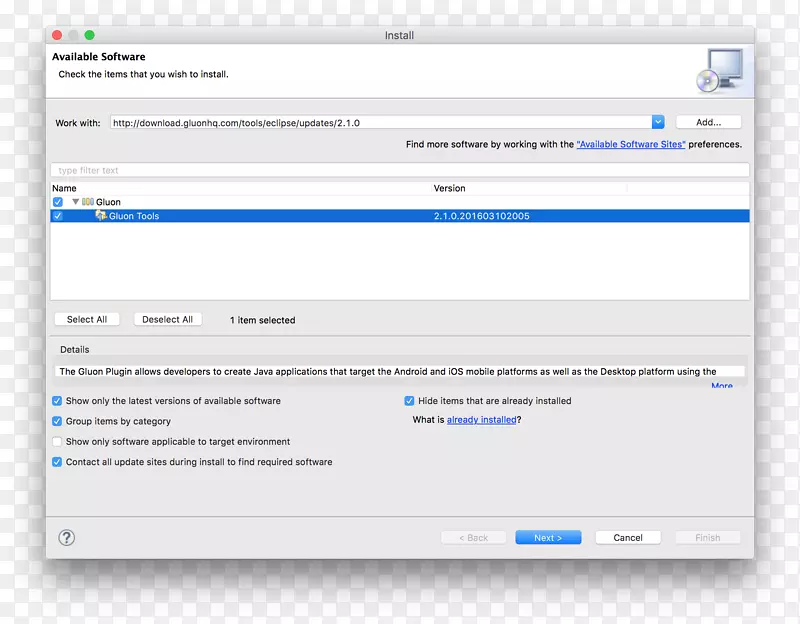The image size is (800, 624).
Task: Click the Deselect All button
Action: (167, 319)
